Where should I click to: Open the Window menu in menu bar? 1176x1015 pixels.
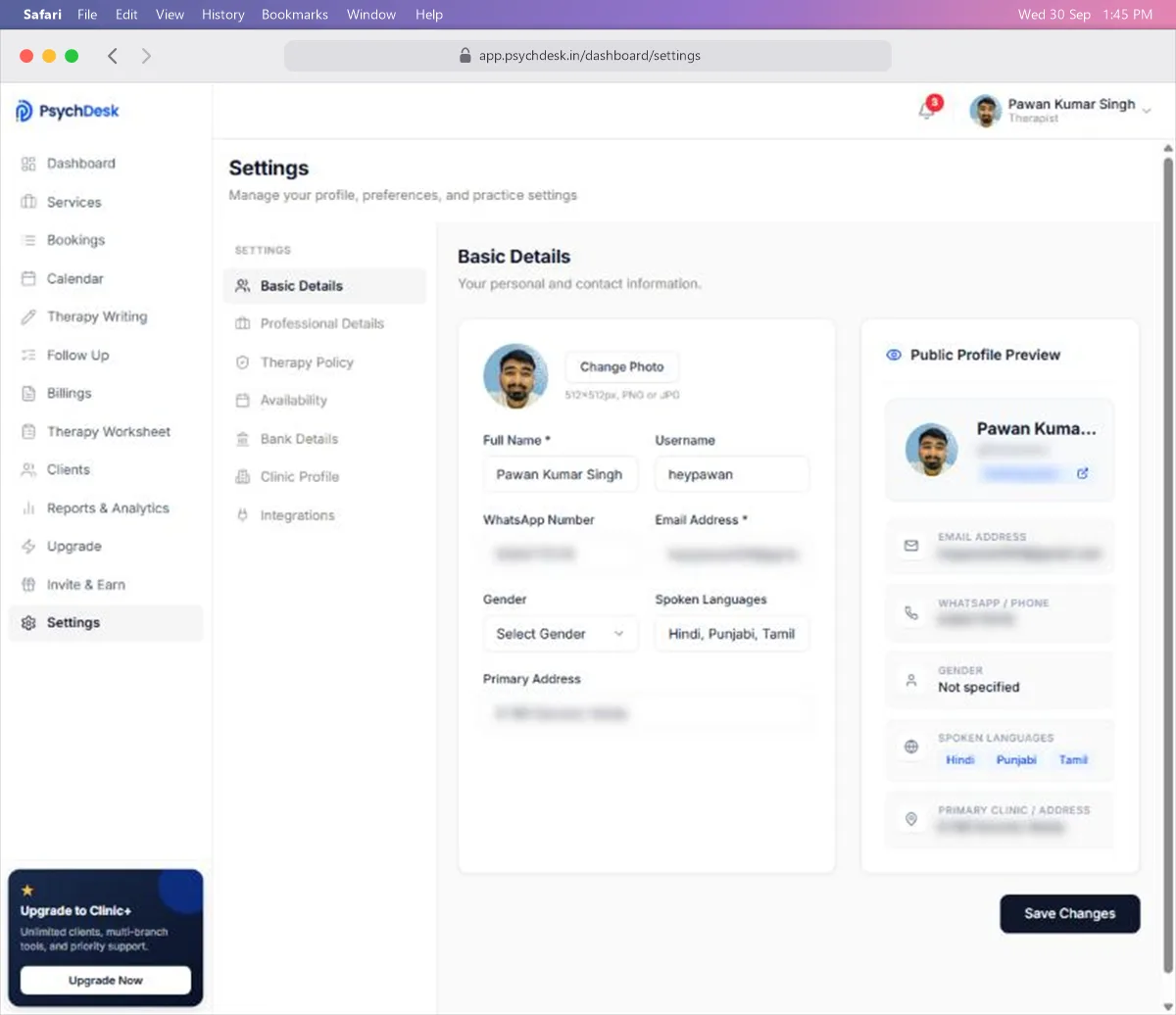pyautogui.click(x=371, y=15)
